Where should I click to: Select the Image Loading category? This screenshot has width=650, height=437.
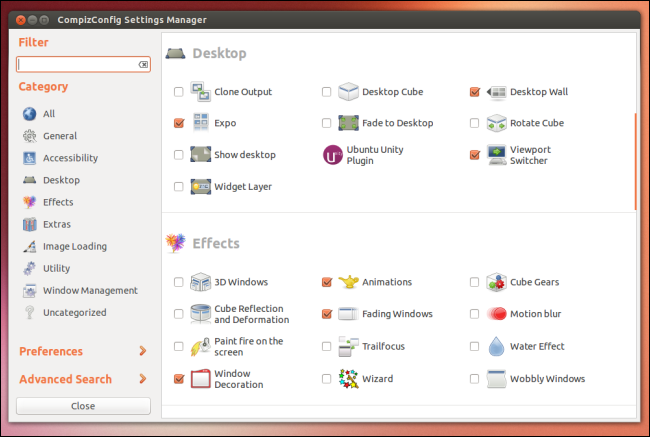(x=75, y=246)
